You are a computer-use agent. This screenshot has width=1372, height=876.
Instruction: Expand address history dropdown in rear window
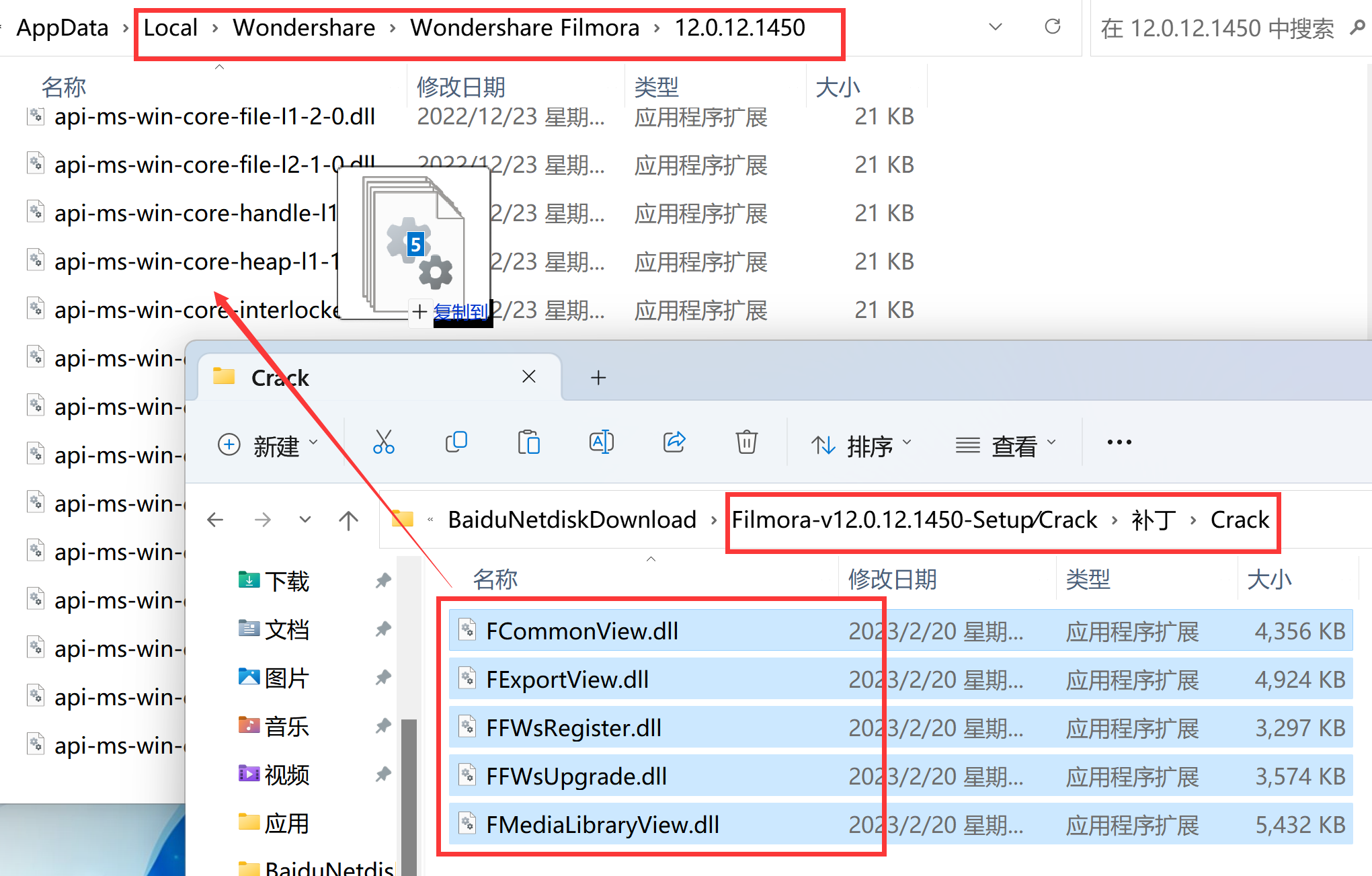[x=996, y=27]
